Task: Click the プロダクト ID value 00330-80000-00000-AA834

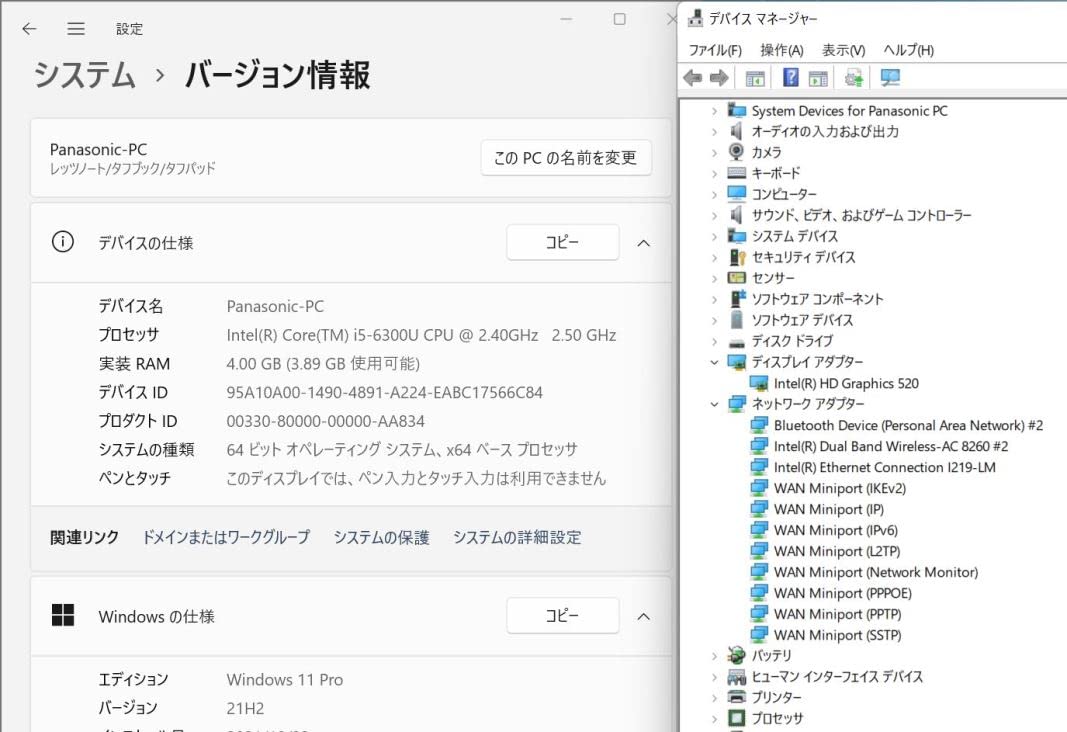Action: pos(325,421)
